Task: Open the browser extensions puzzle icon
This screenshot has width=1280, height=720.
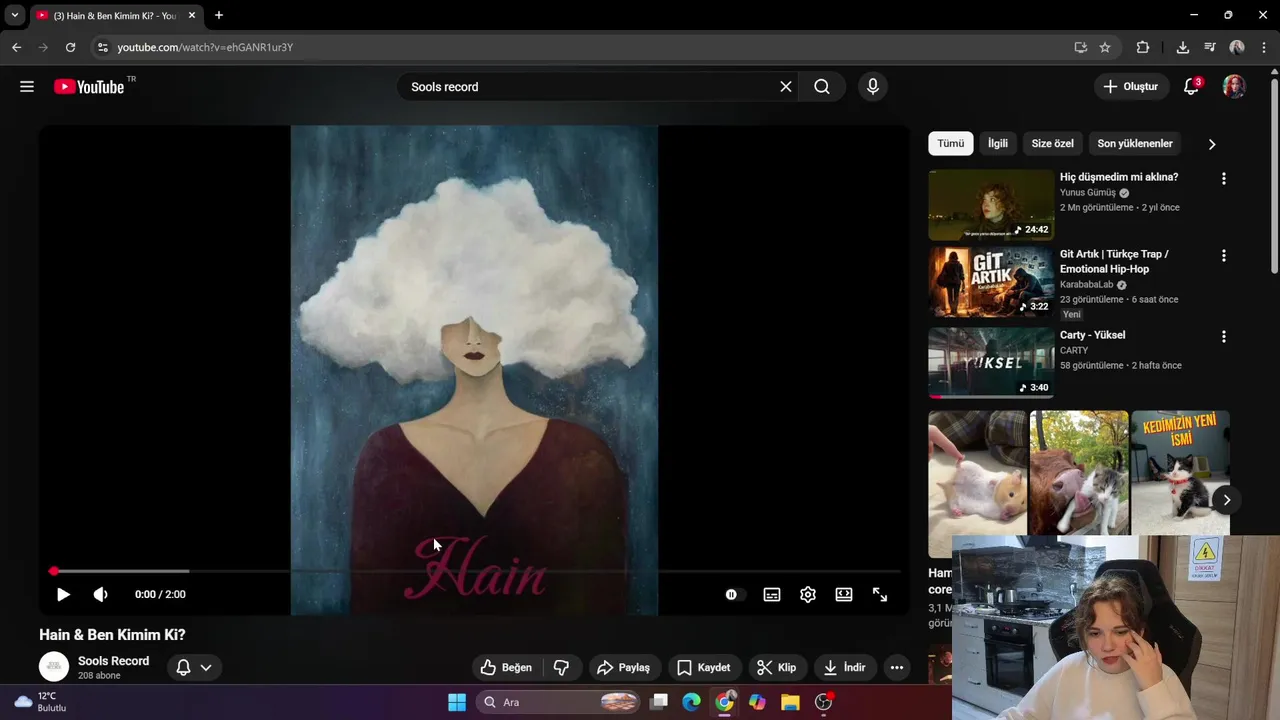Action: coord(1143,47)
